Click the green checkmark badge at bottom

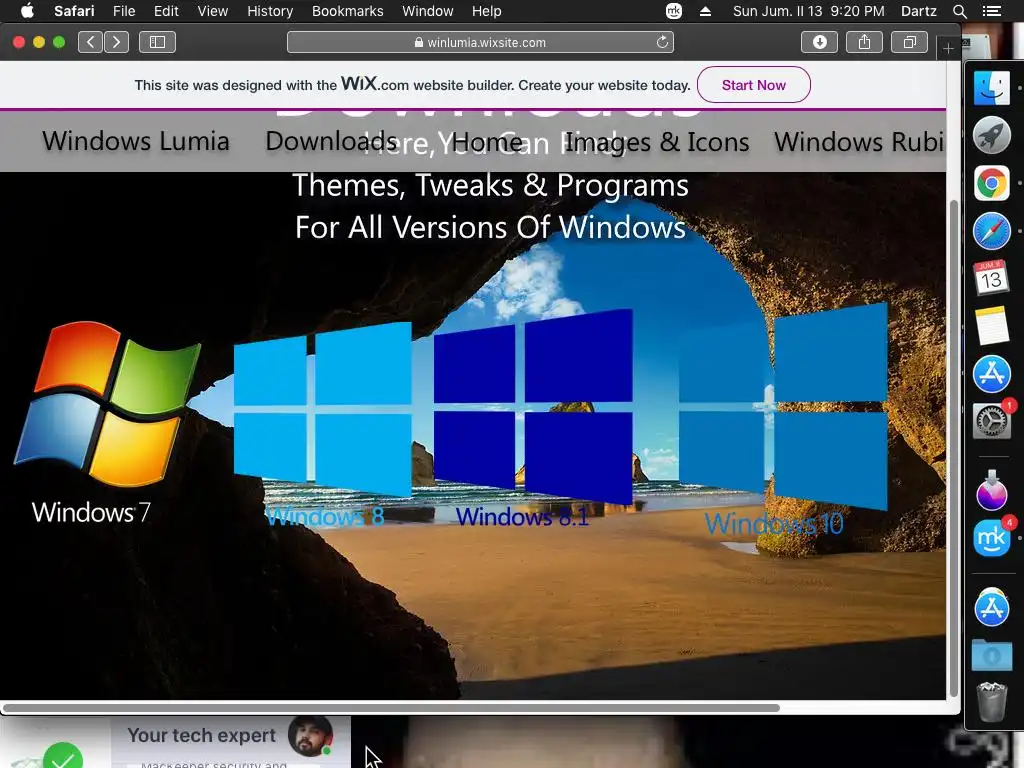(63, 758)
